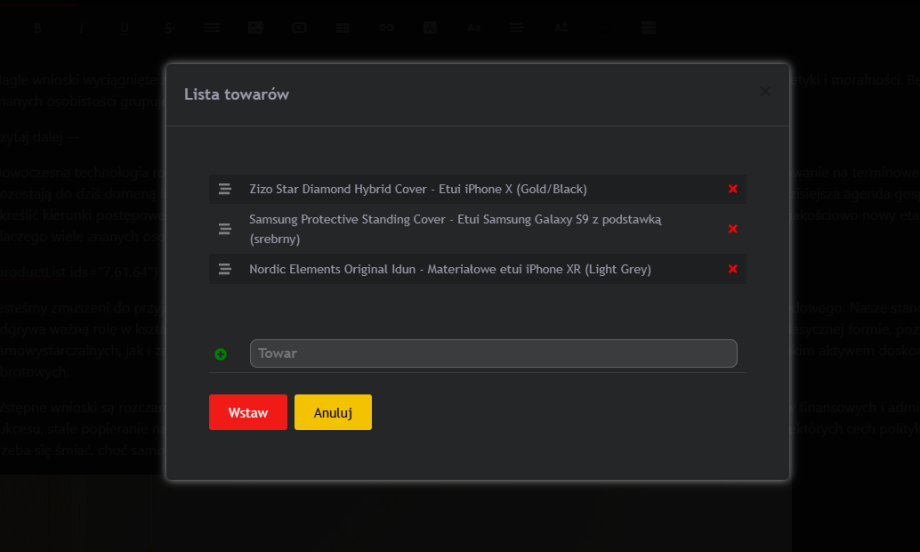This screenshot has height=552, width=920.
Task: Click the reorder handle for the Samsung Protective row
Action: [225, 229]
